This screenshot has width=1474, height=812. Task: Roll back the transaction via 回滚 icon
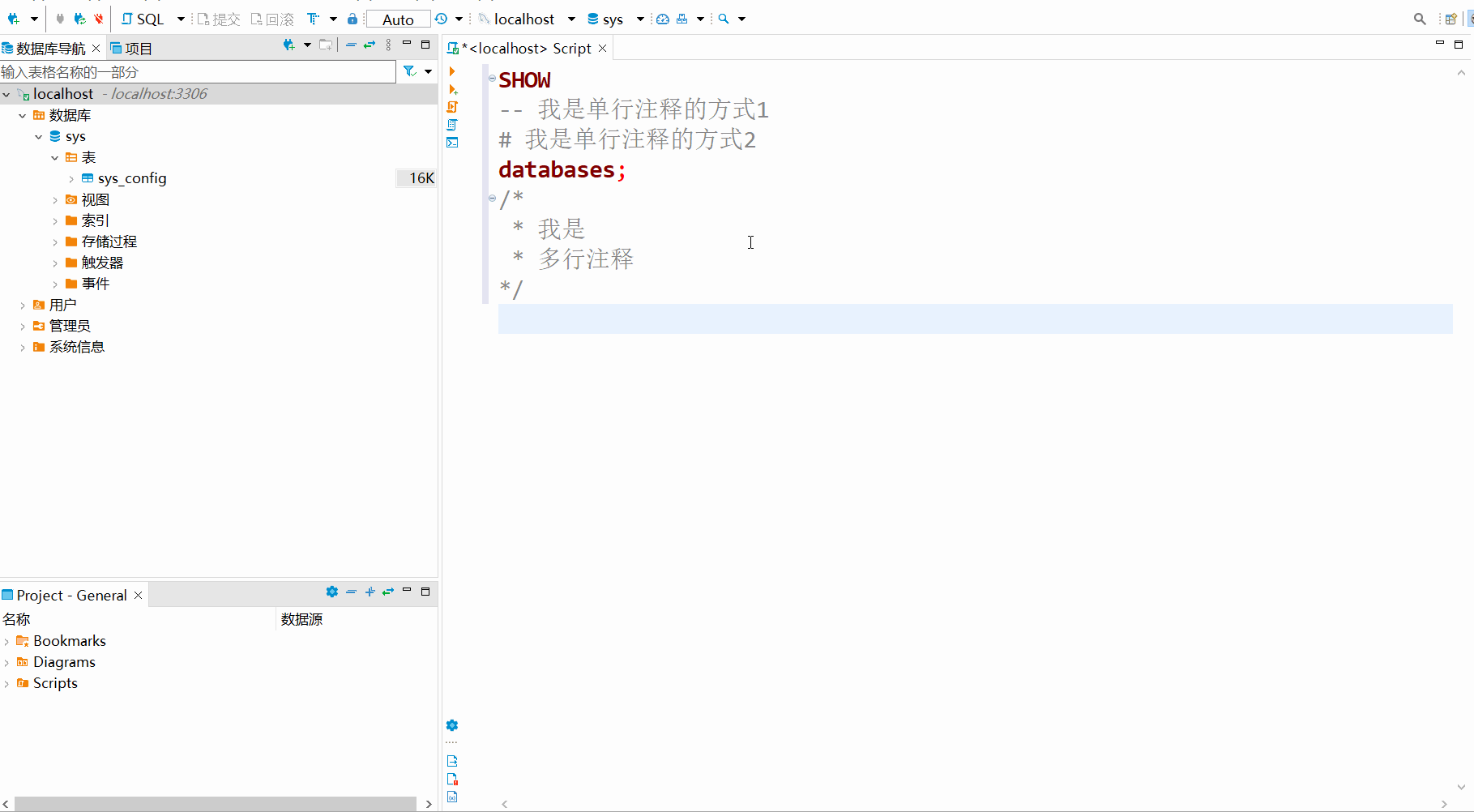[x=271, y=18]
